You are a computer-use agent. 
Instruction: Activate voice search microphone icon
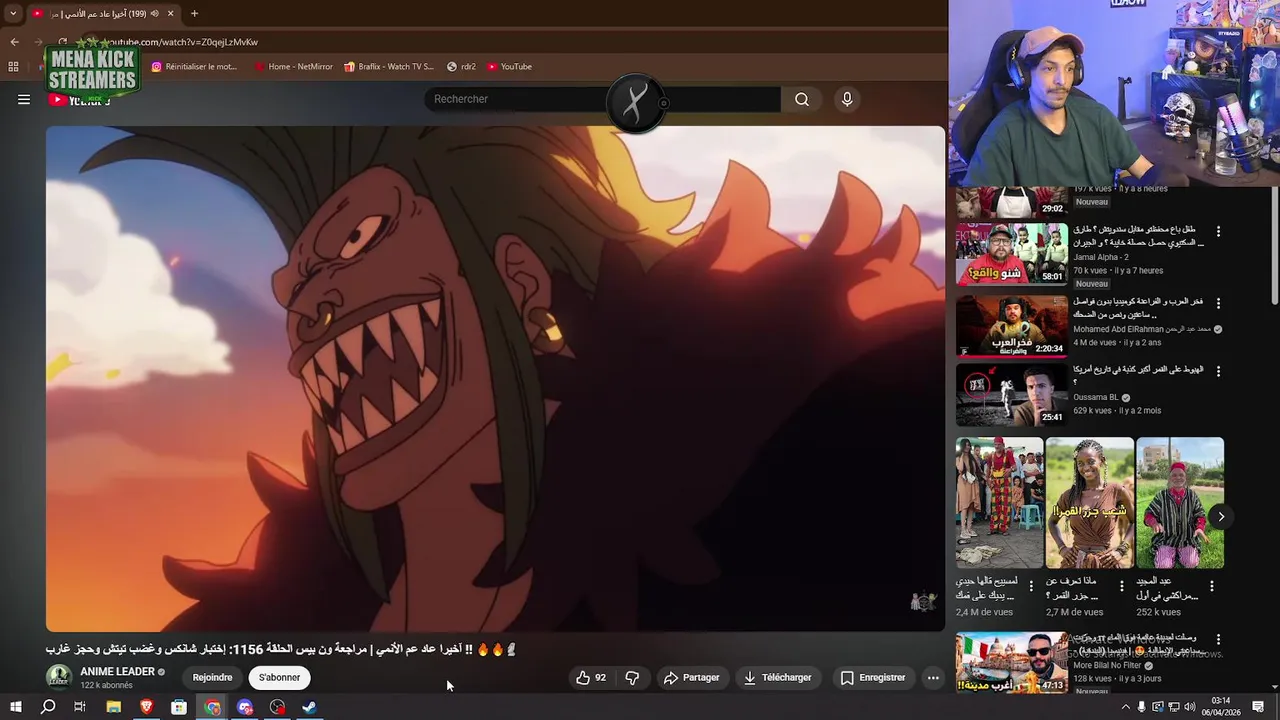tap(847, 99)
